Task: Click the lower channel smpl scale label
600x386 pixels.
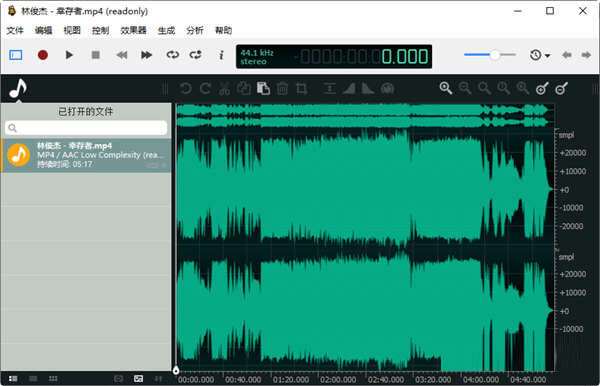Action: pyautogui.click(x=566, y=257)
